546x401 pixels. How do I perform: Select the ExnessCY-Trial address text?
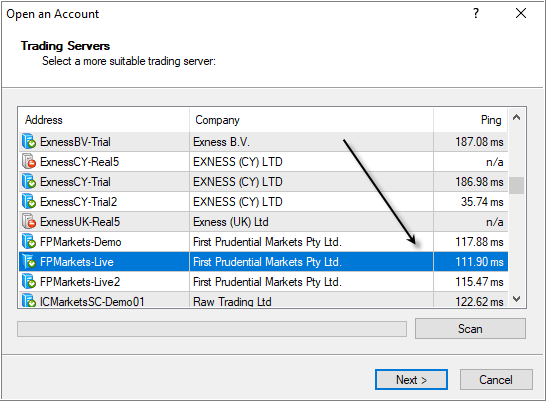coord(75,182)
